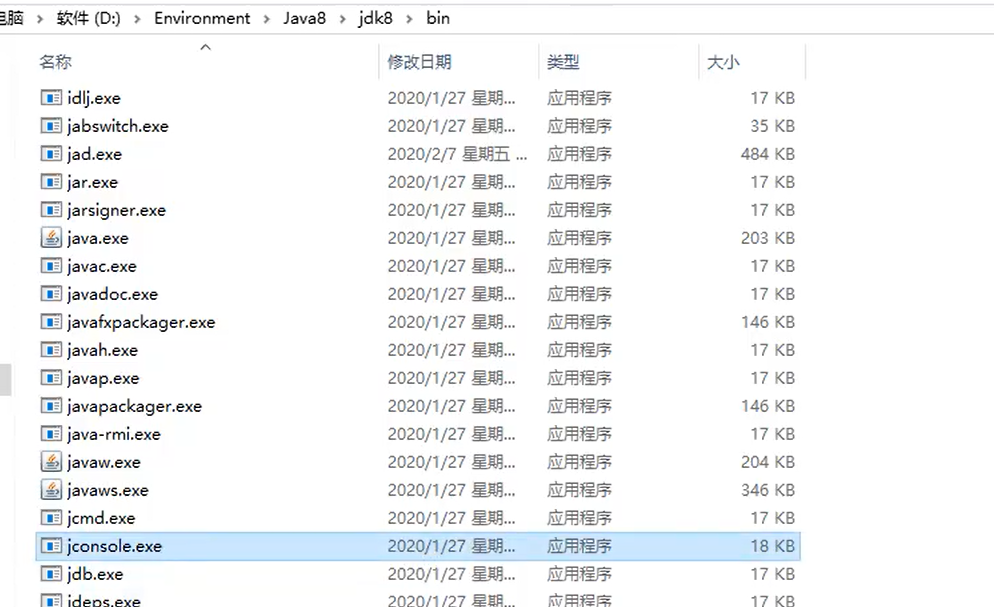Click the jdb.exe file icon
This screenshot has height=607, width=994.
(x=51, y=573)
